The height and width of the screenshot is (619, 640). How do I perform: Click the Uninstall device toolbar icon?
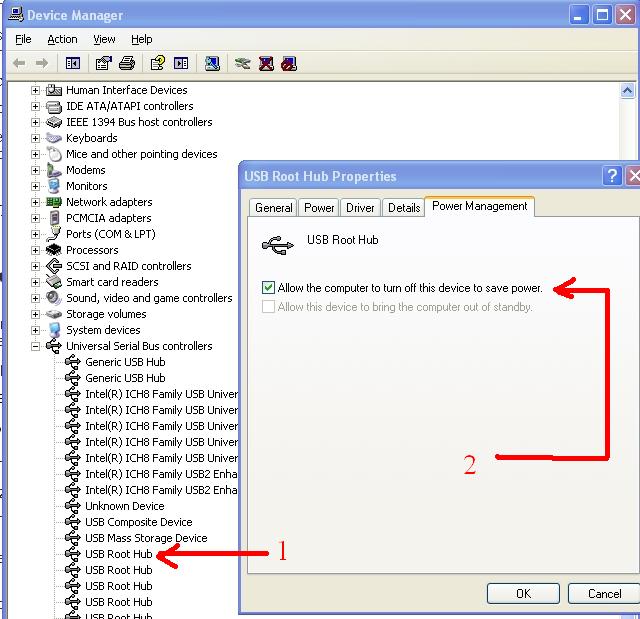click(x=266, y=63)
